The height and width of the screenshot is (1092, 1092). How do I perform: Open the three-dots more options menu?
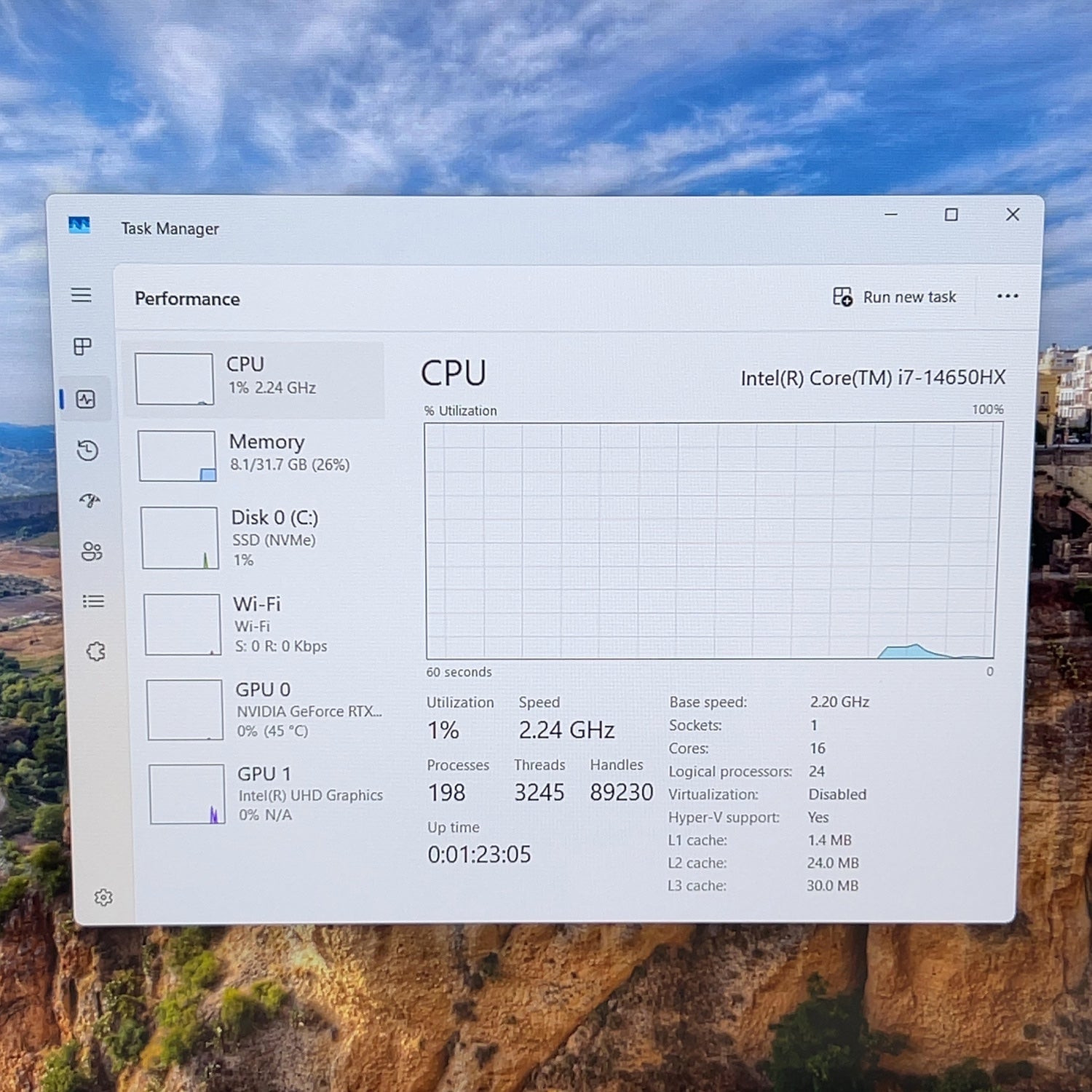coord(1008,296)
